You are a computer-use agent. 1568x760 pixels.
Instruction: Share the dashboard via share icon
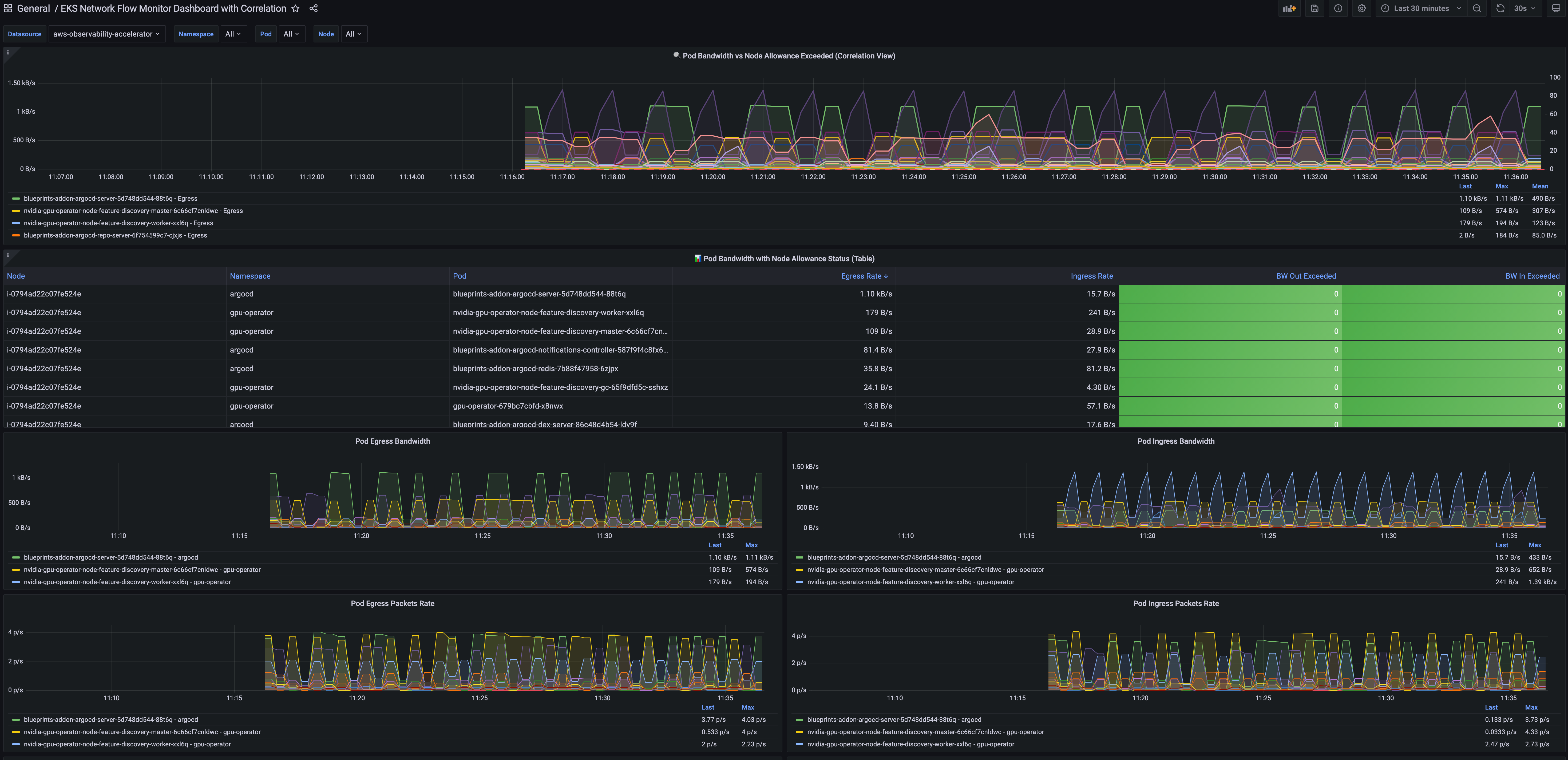(314, 9)
